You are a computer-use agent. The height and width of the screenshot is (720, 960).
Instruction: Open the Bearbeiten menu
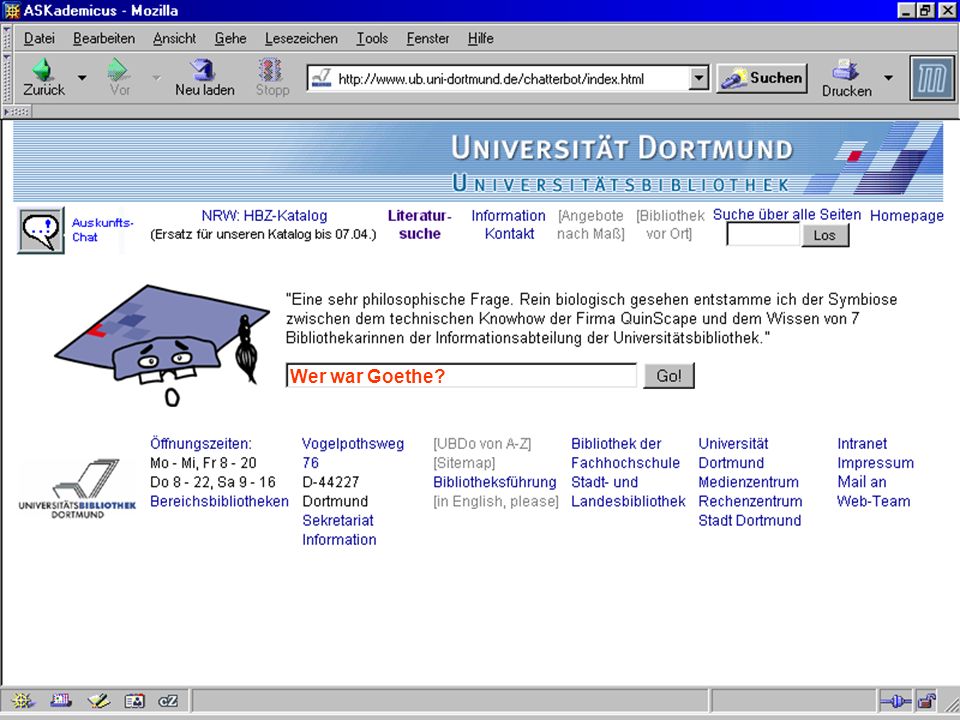click(104, 39)
